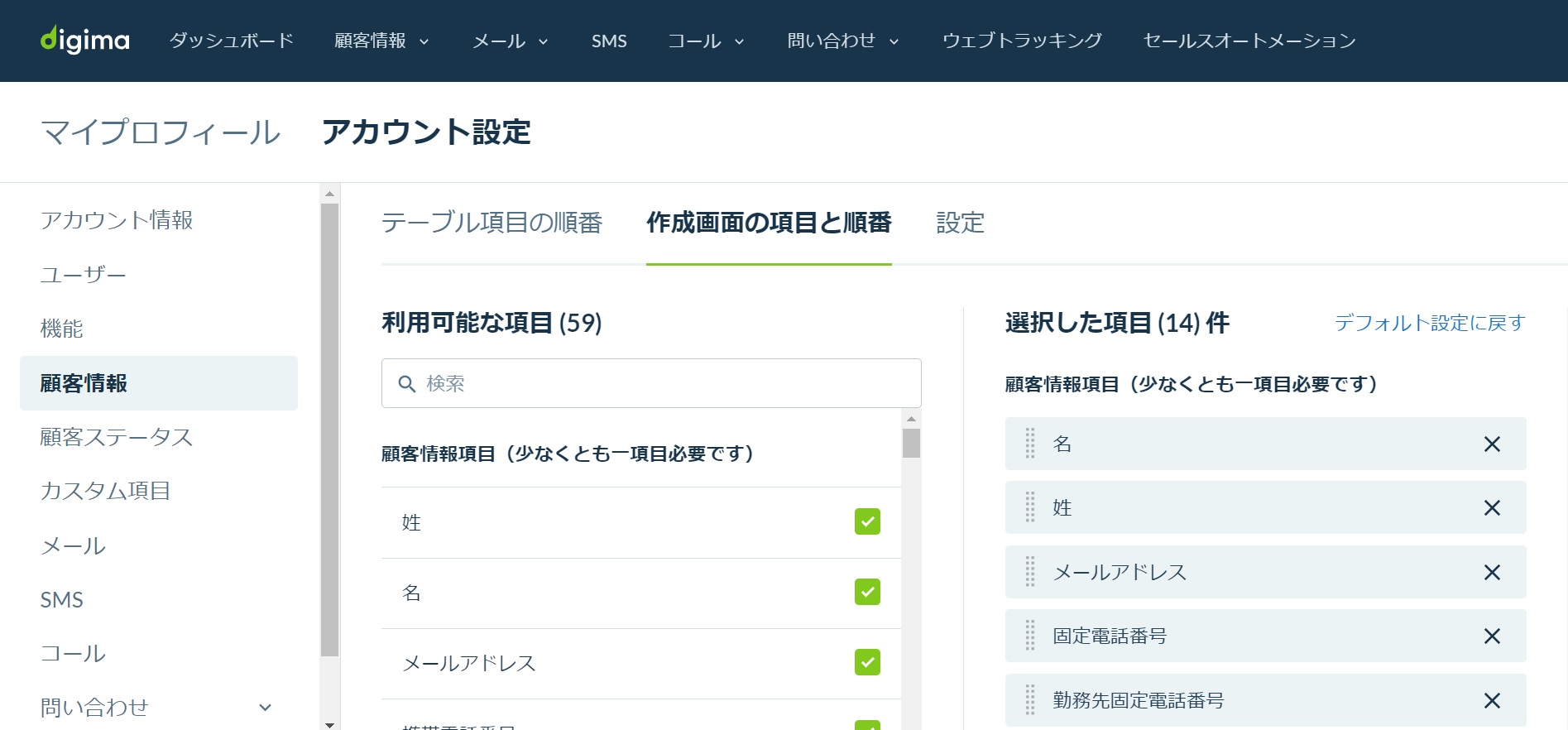Open the 問い合わせ dropdown in top navigation

843,41
